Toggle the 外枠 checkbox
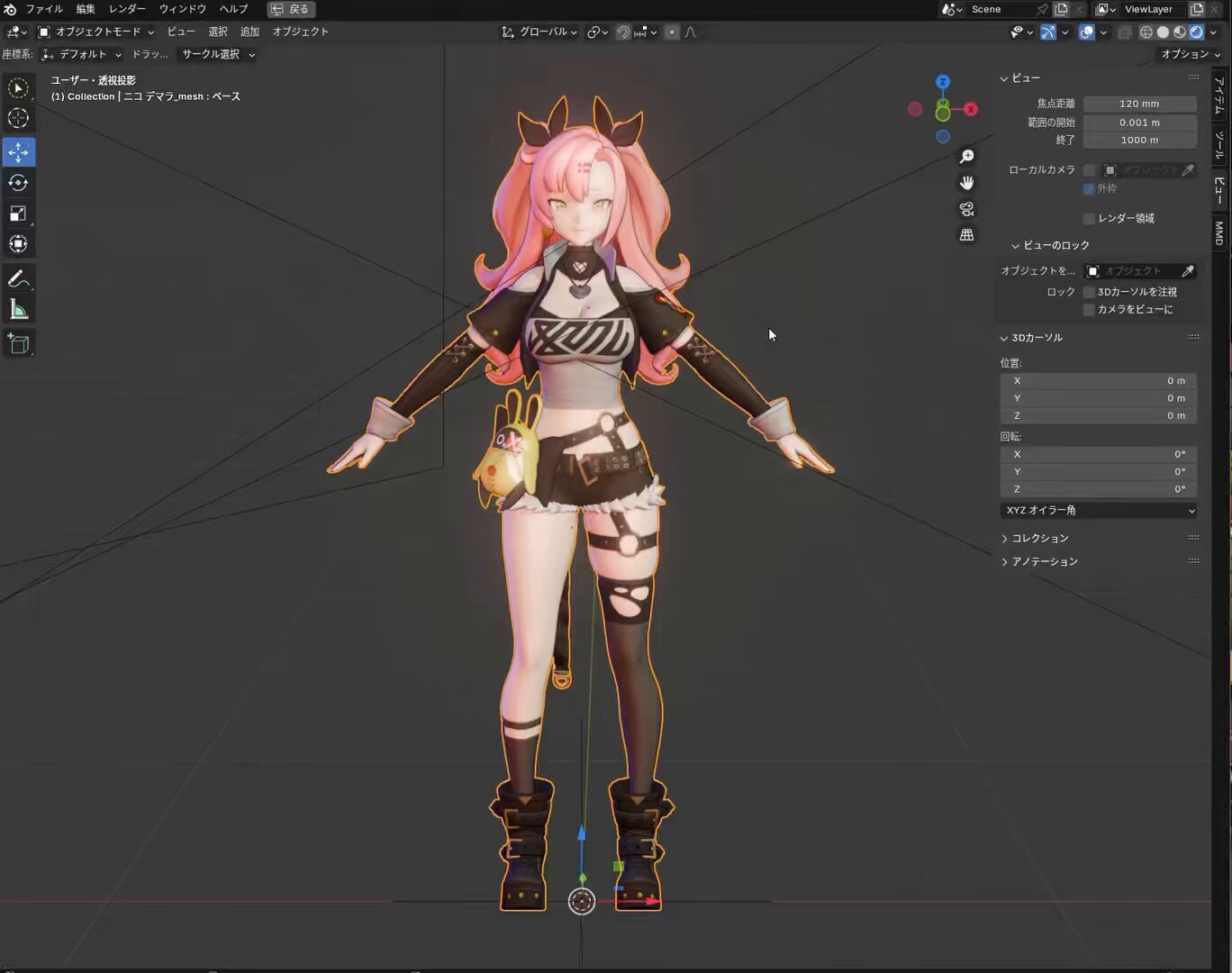The image size is (1232, 973). (x=1089, y=189)
